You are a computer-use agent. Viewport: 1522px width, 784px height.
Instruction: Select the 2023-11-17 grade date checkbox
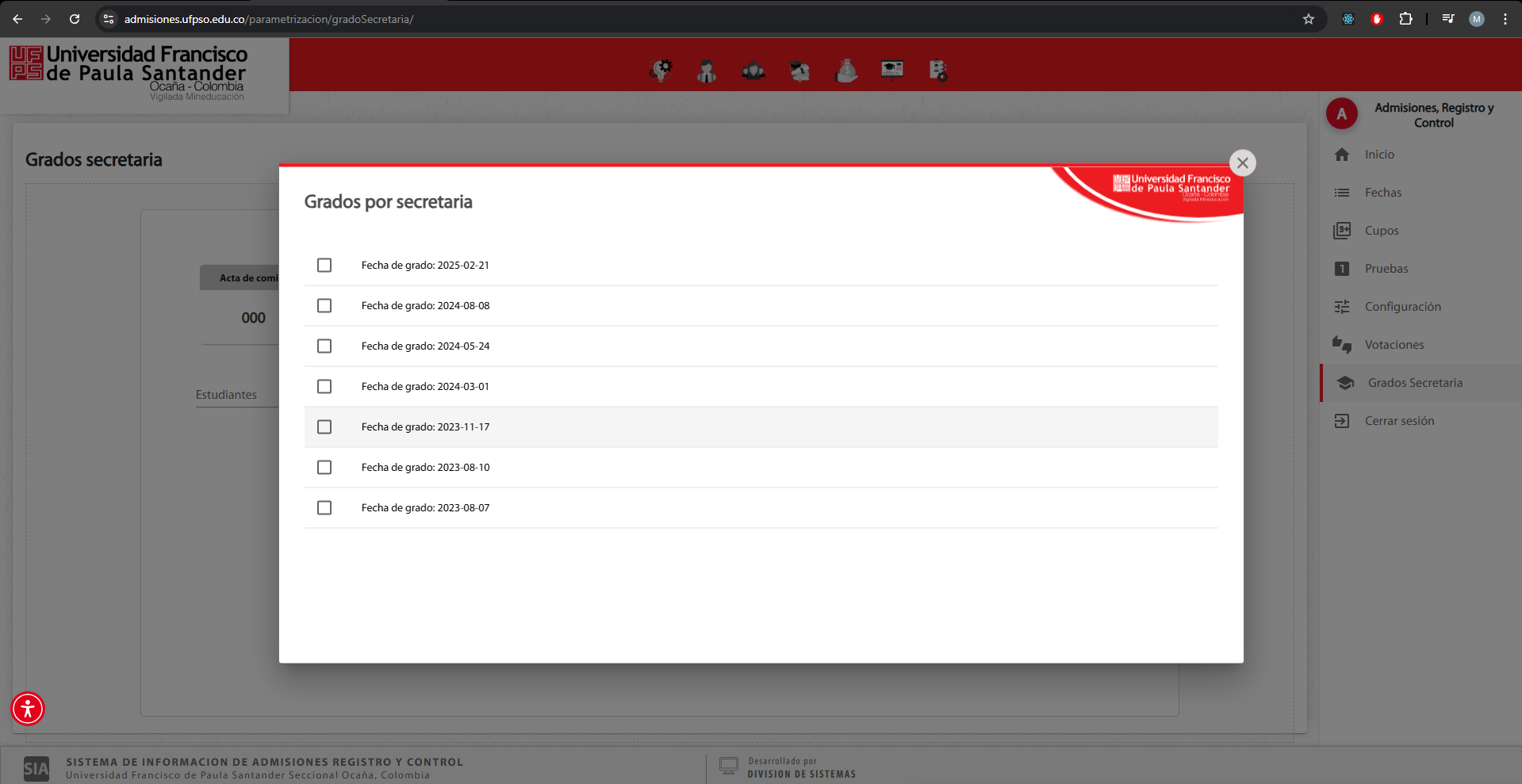(x=324, y=427)
